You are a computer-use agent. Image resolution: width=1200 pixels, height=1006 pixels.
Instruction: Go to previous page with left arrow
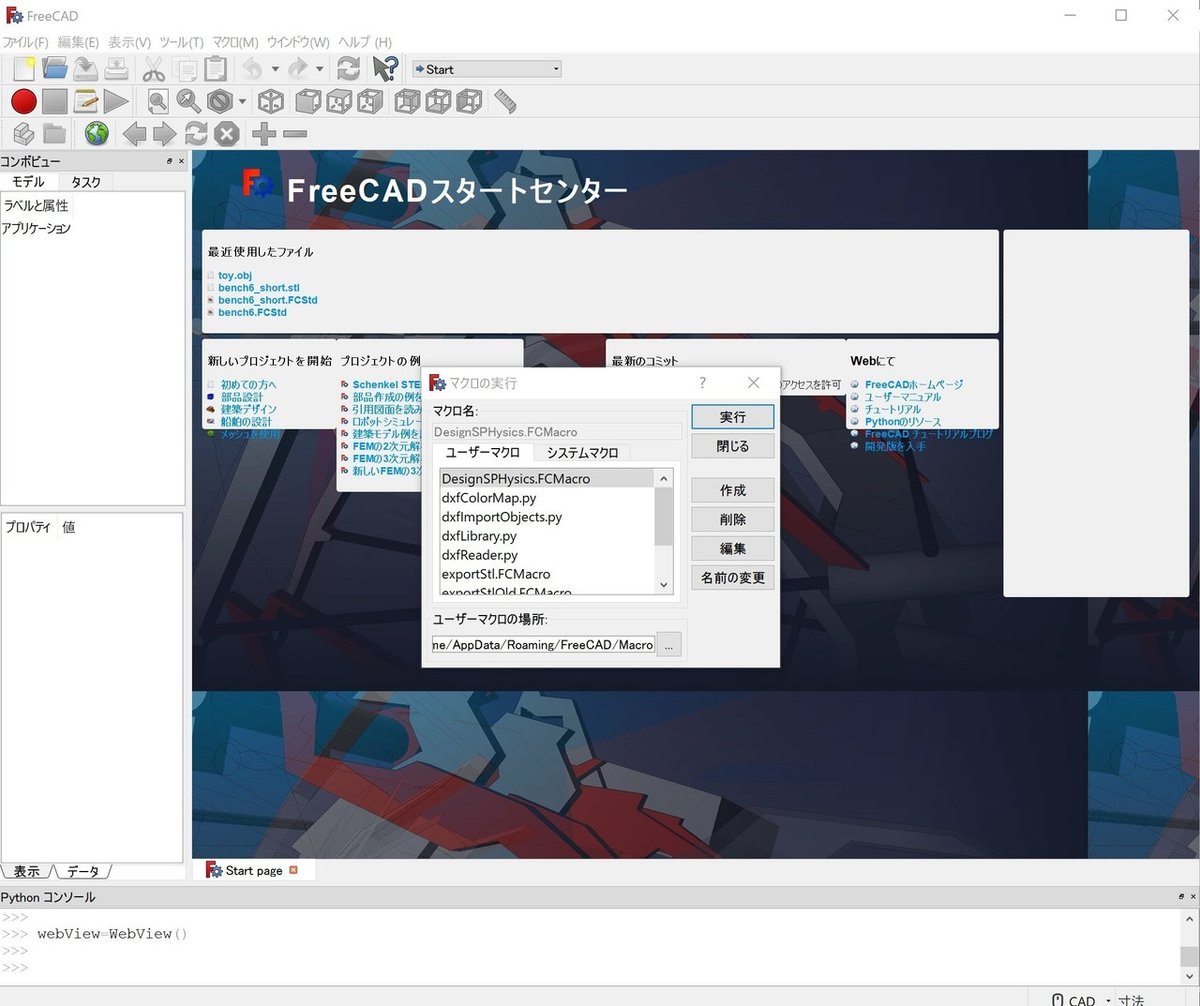[x=134, y=133]
